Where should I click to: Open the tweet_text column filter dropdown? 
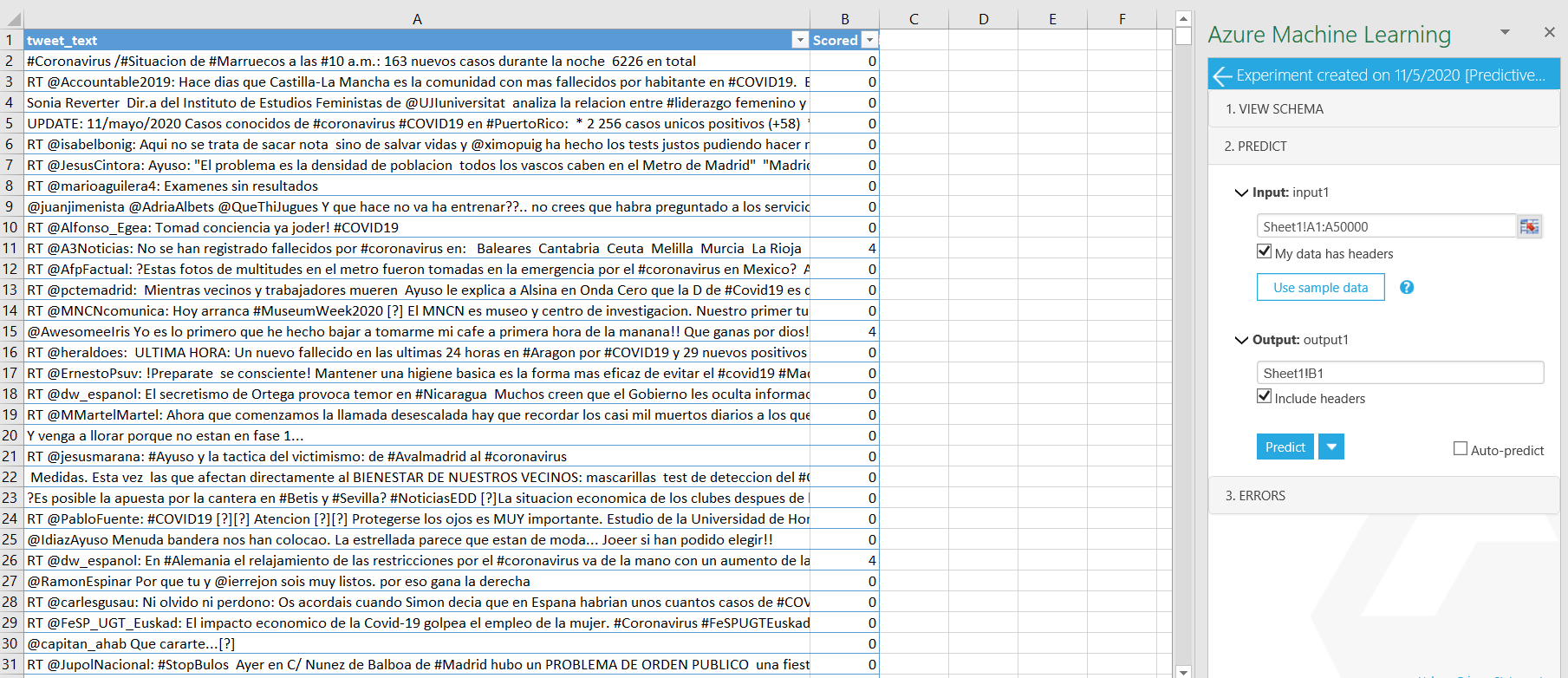[x=800, y=41]
